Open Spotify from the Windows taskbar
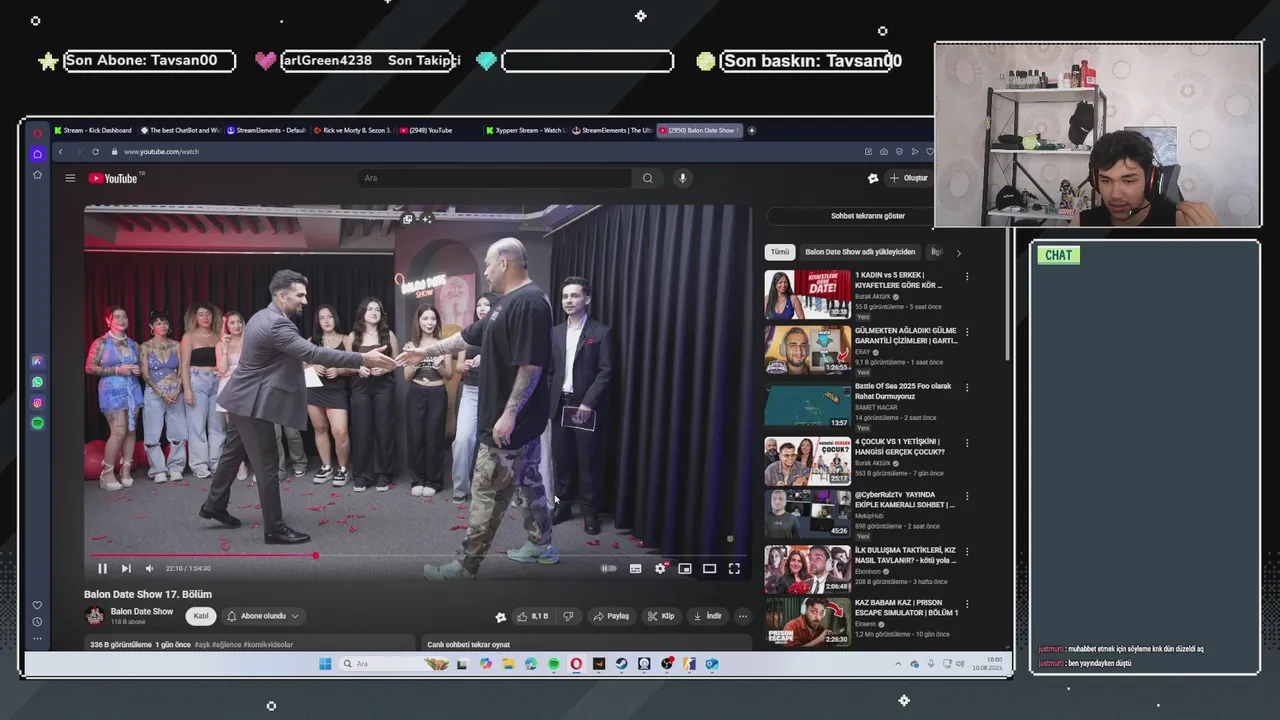The image size is (1280, 720). (553, 664)
